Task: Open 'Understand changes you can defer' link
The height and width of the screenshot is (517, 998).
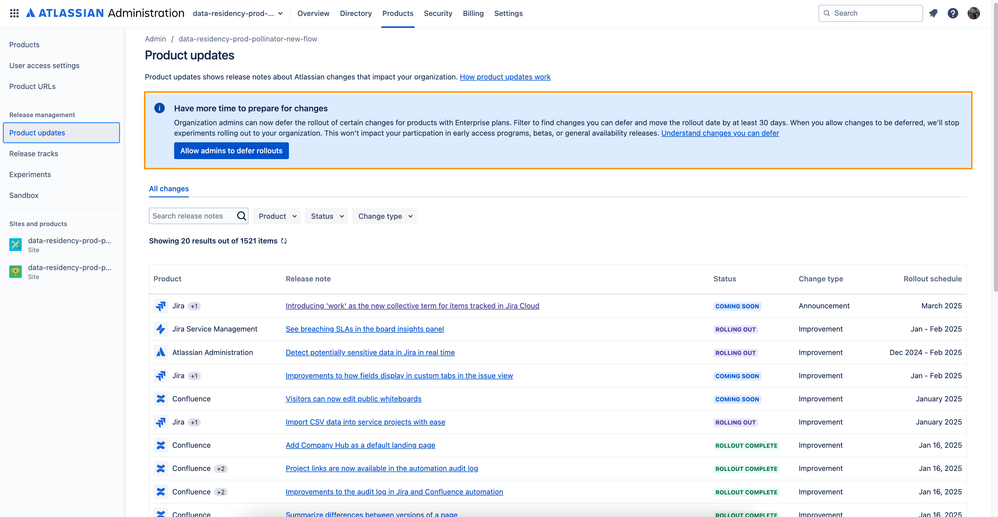Action: 720,134
